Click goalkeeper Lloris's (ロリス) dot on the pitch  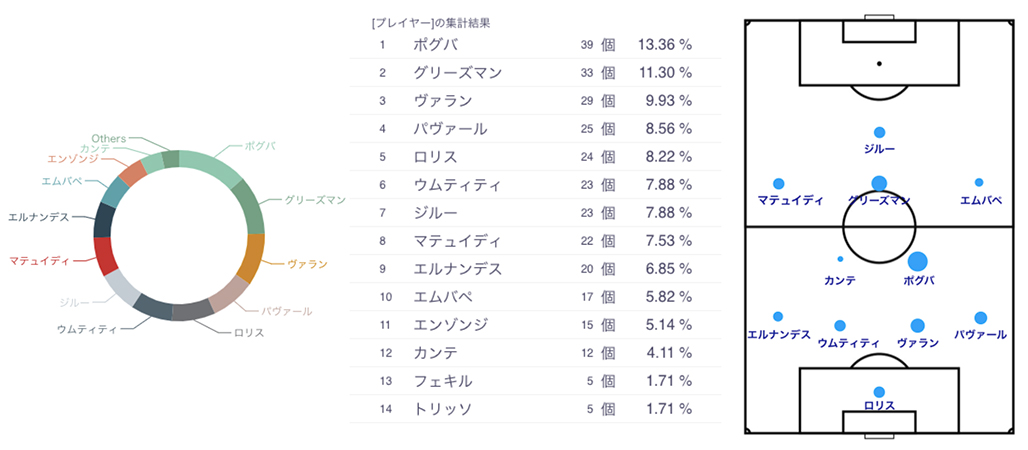pos(879,392)
